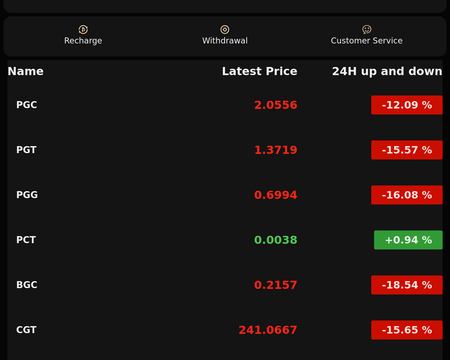Tap the Withdrawal circle icon

click(x=225, y=30)
